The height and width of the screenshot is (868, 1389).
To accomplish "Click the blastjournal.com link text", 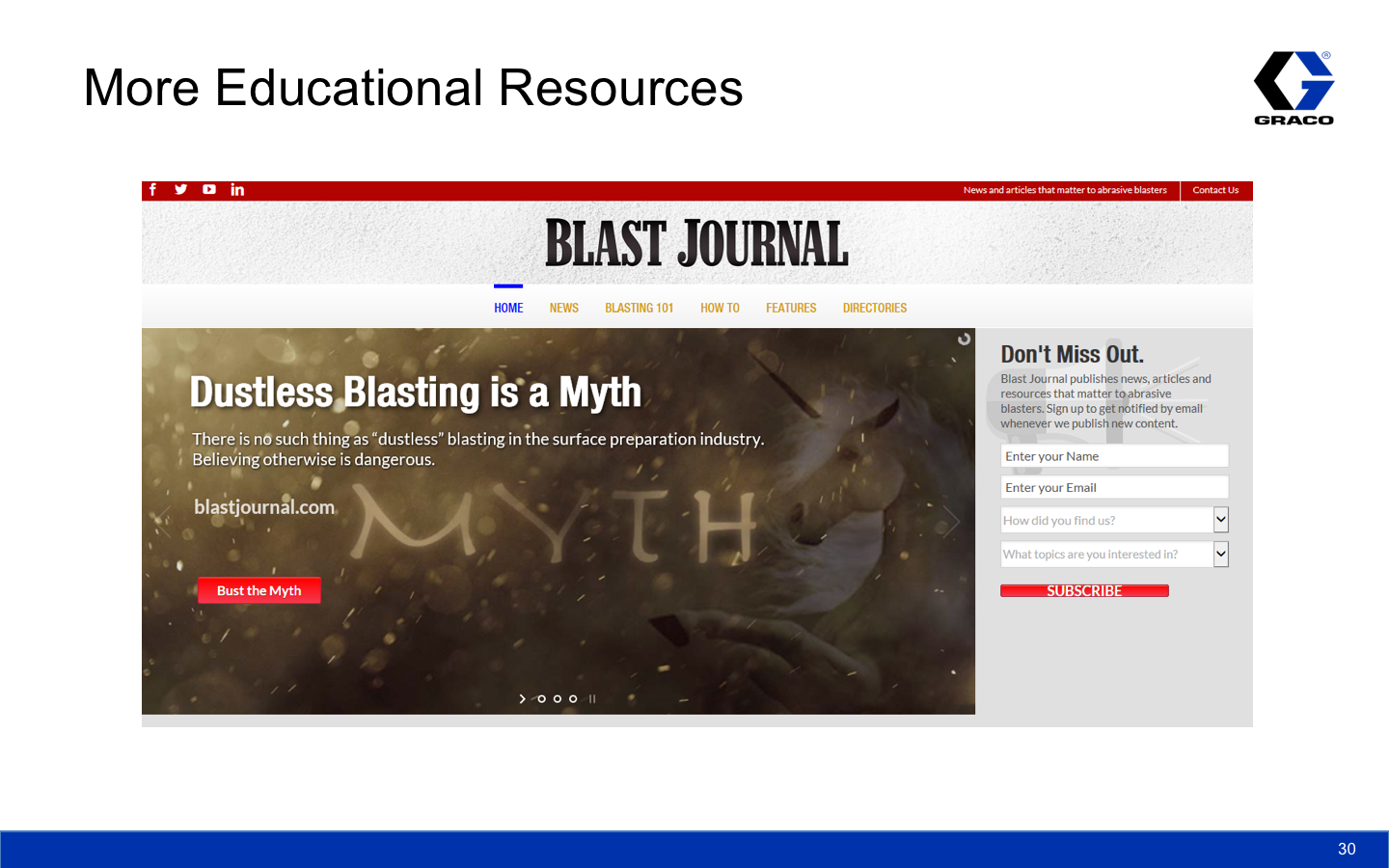I will click(264, 507).
